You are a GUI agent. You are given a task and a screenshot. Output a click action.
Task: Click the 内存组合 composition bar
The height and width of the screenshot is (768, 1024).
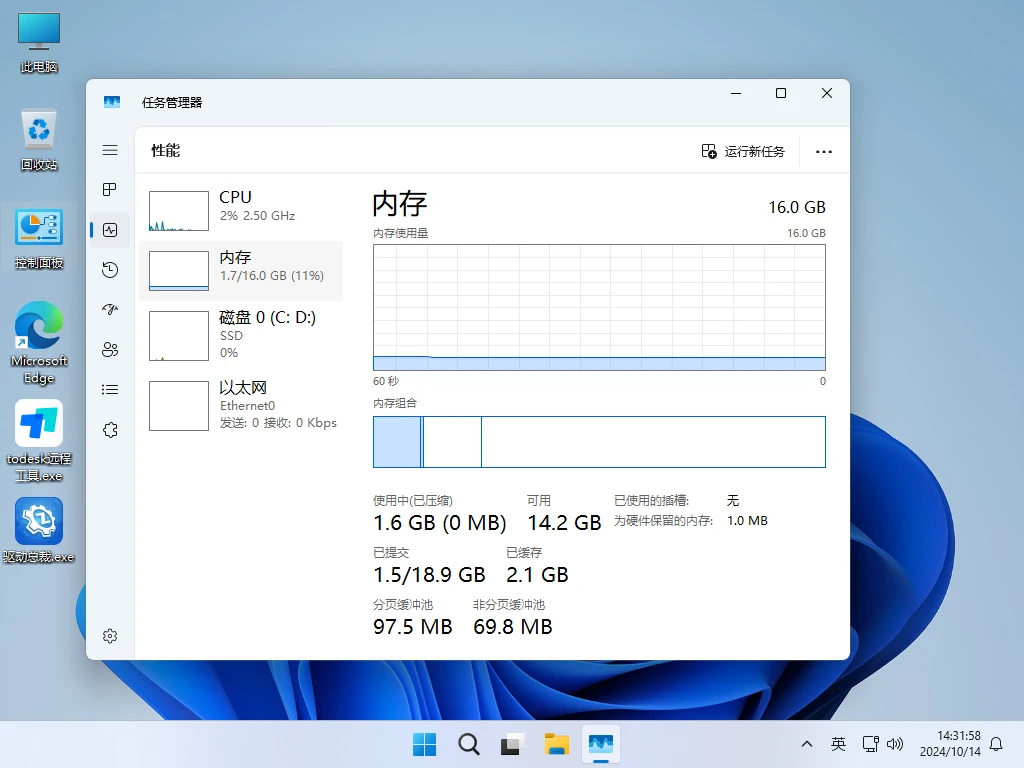point(600,442)
